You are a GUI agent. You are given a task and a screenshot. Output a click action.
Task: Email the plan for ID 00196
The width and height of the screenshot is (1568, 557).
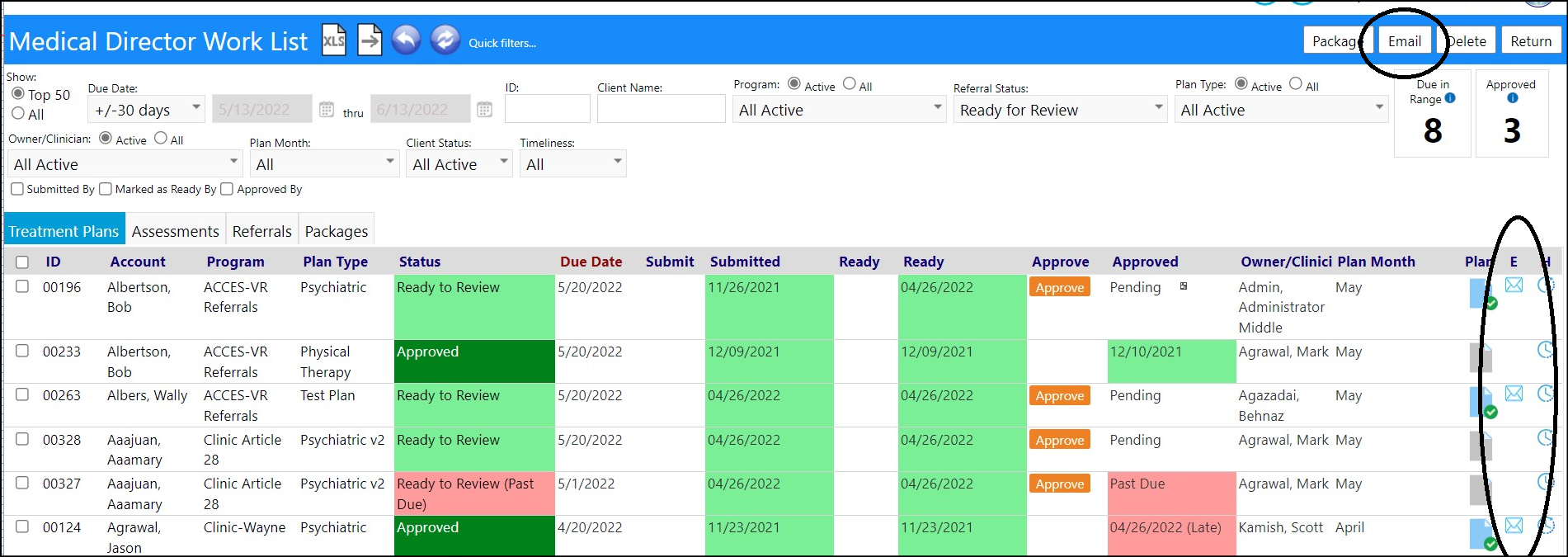1514,285
